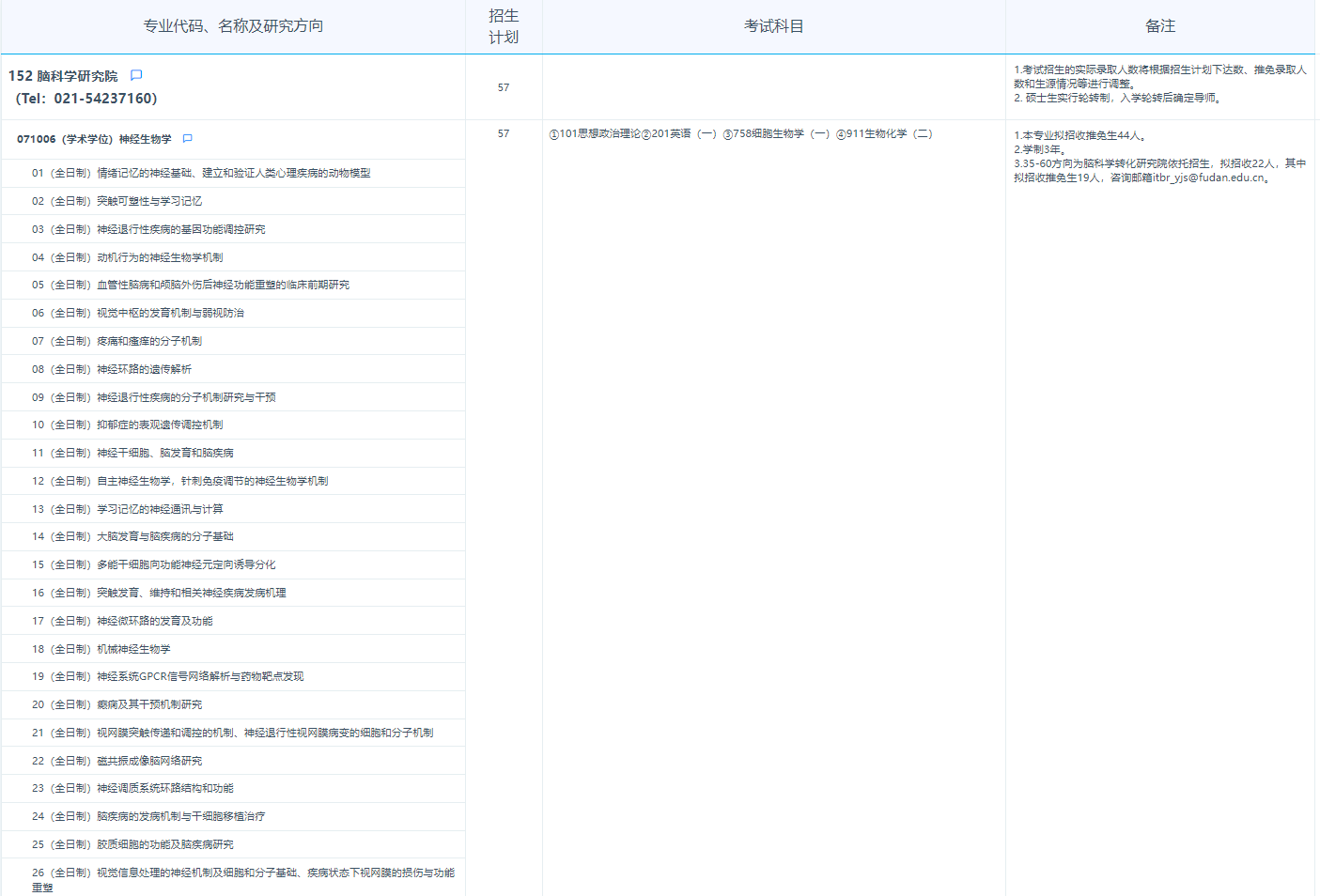The height and width of the screenshot is (896, 1320).
Task: Select direction 18 机械神经生物学
Action: (x=101, y=649)
